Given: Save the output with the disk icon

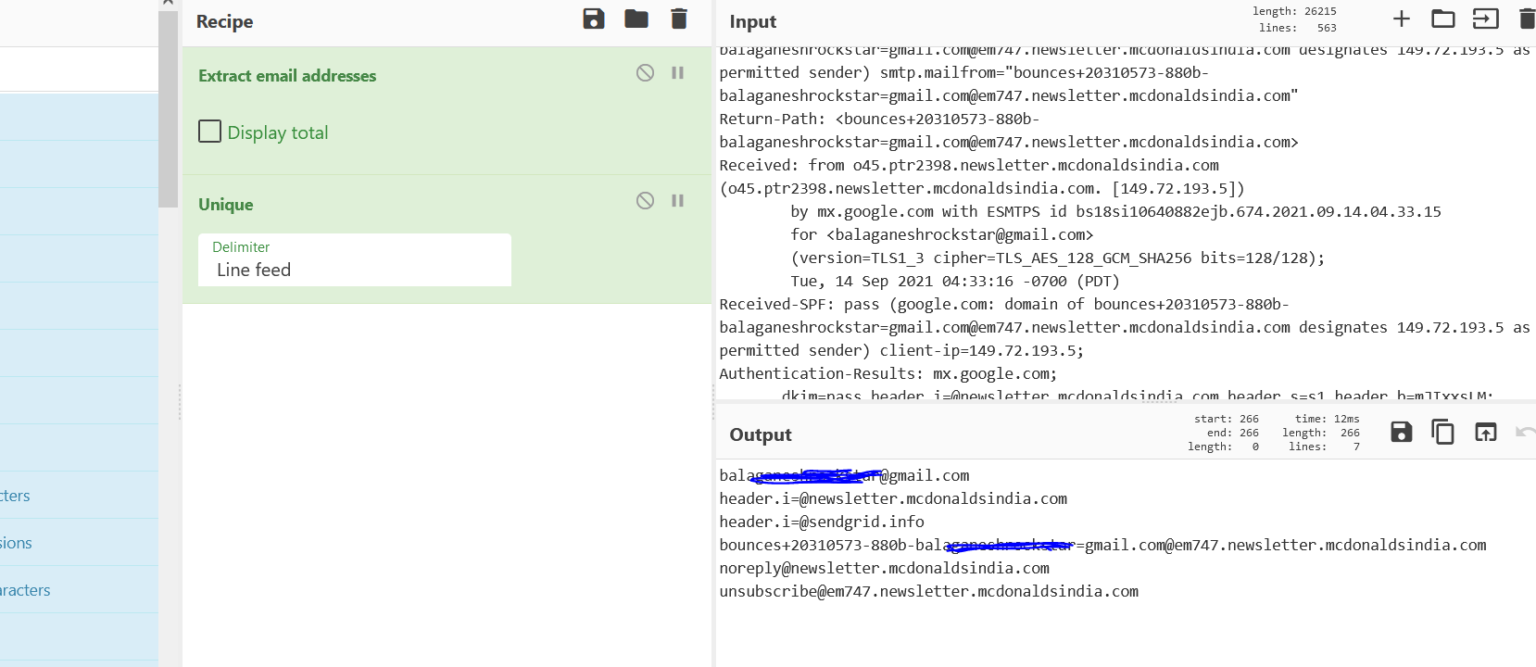Looking at the screenshot, I should tap(1401, 432).
